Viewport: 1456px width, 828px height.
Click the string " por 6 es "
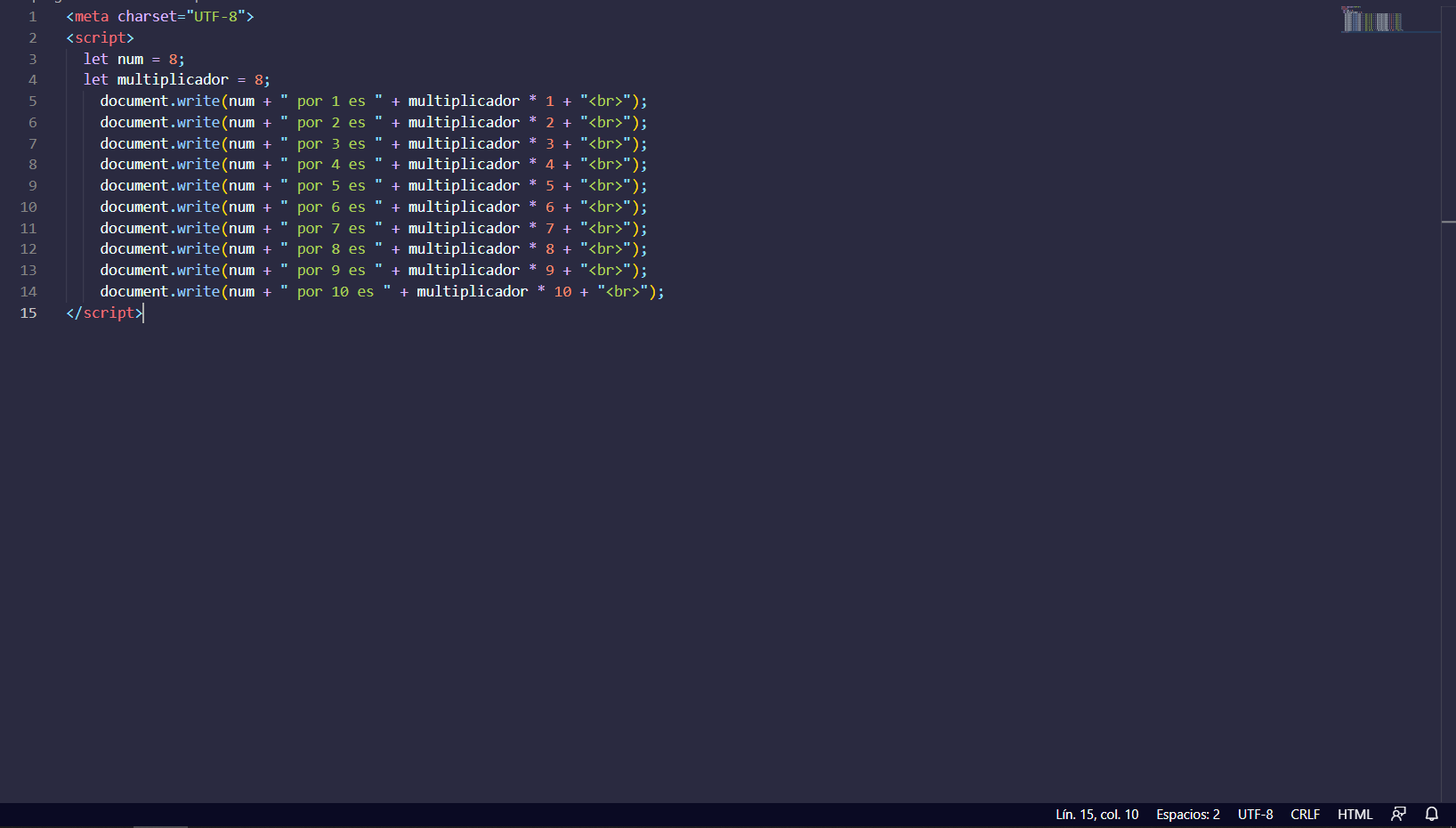coord(331,207)
